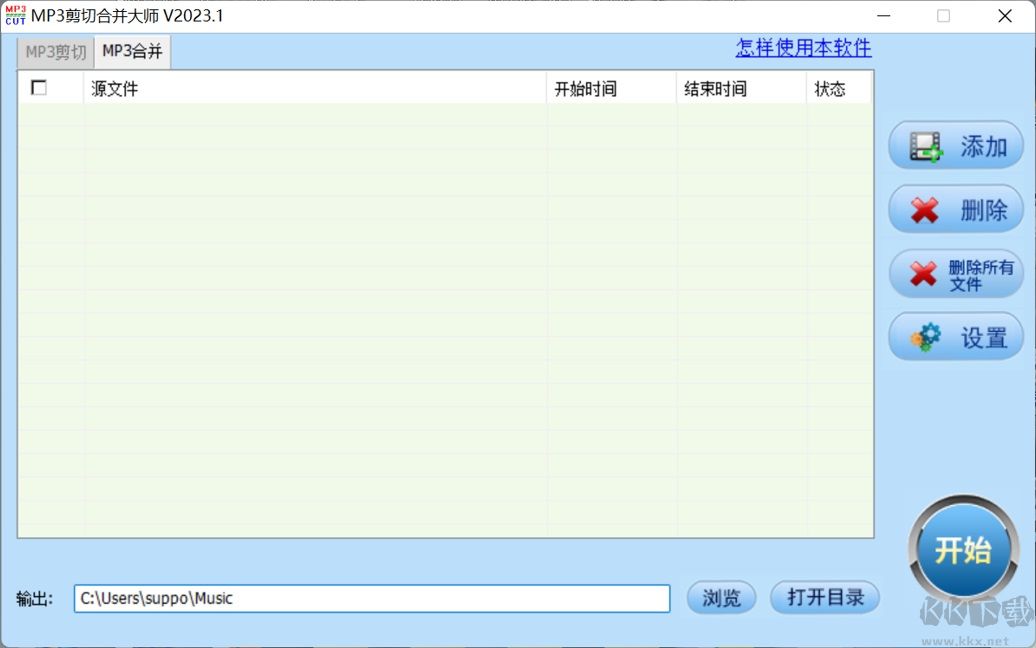Image resolution: width=1036 pixels, height=648 pixels.
Task: Select the MP3合并 tab
Action: [x=130, y=50]
